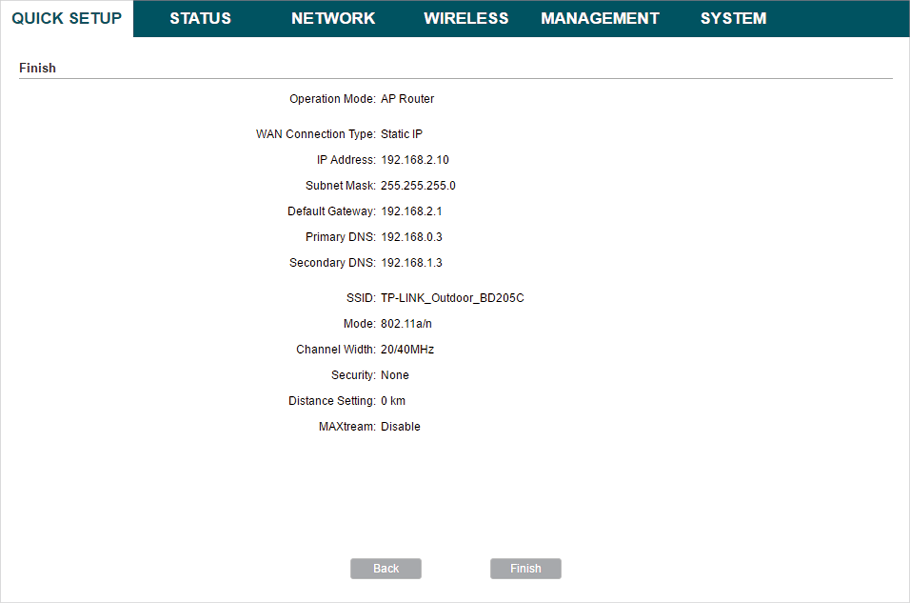Click the 802.11a/n mode value

pos(406,324)
